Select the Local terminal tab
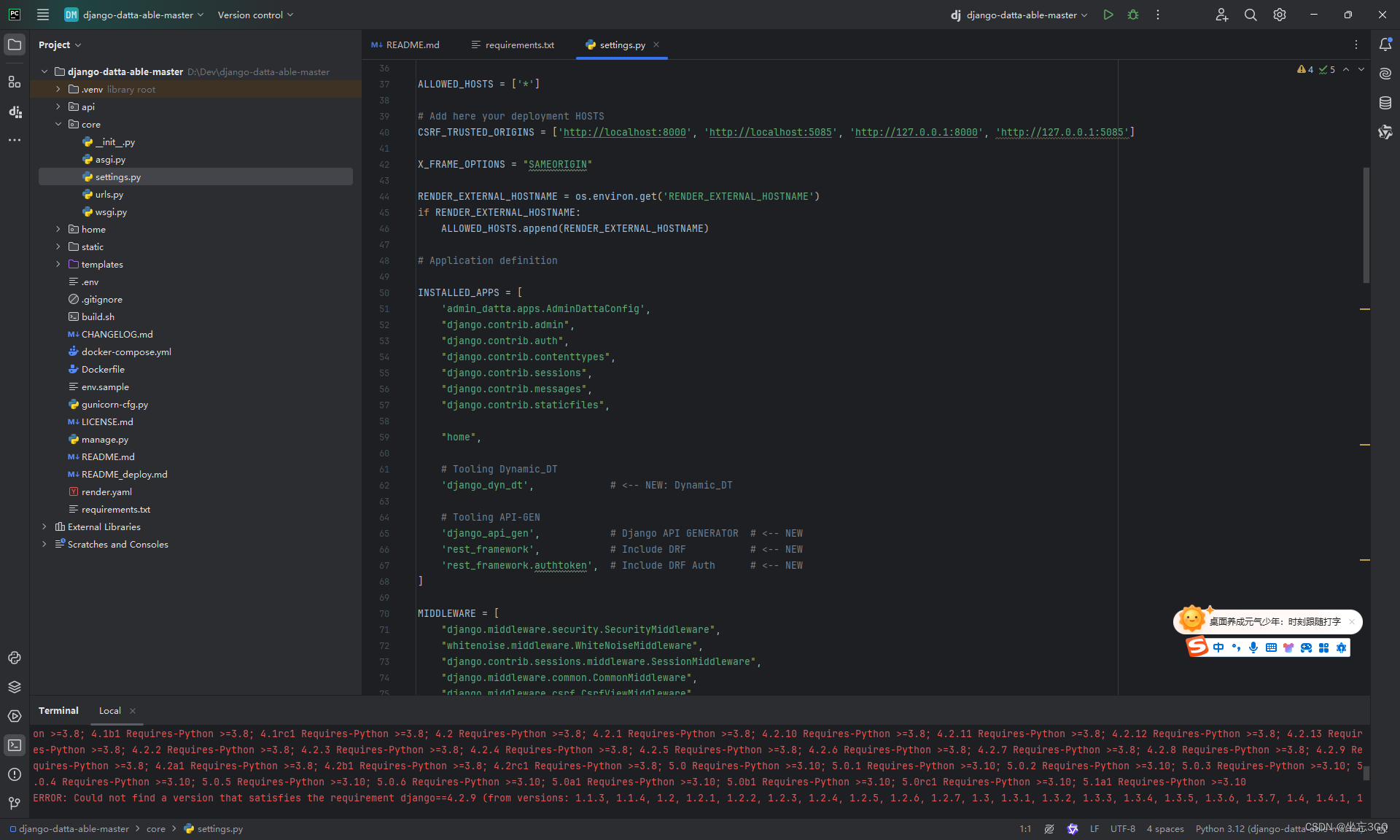The width and height of the screenshot is (1400, 840). click(x=110, y=710)
